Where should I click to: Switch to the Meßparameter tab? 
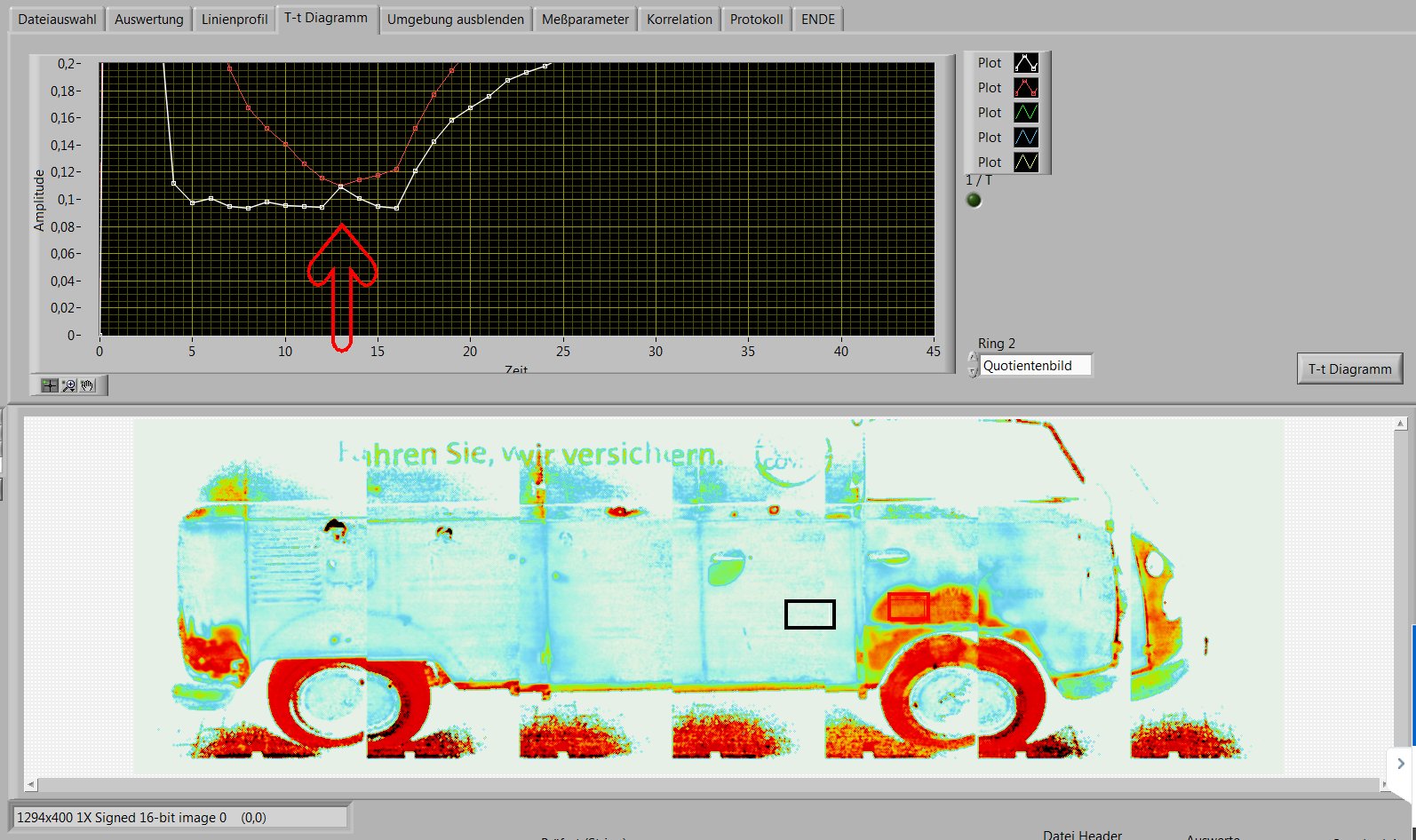(585, 20)
